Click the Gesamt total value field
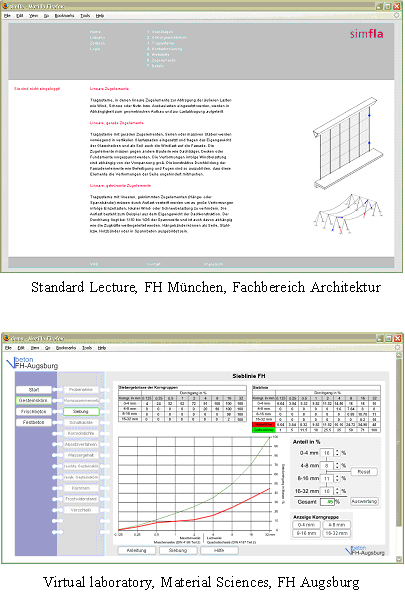 pyautogui.click(x=327, y=502)
